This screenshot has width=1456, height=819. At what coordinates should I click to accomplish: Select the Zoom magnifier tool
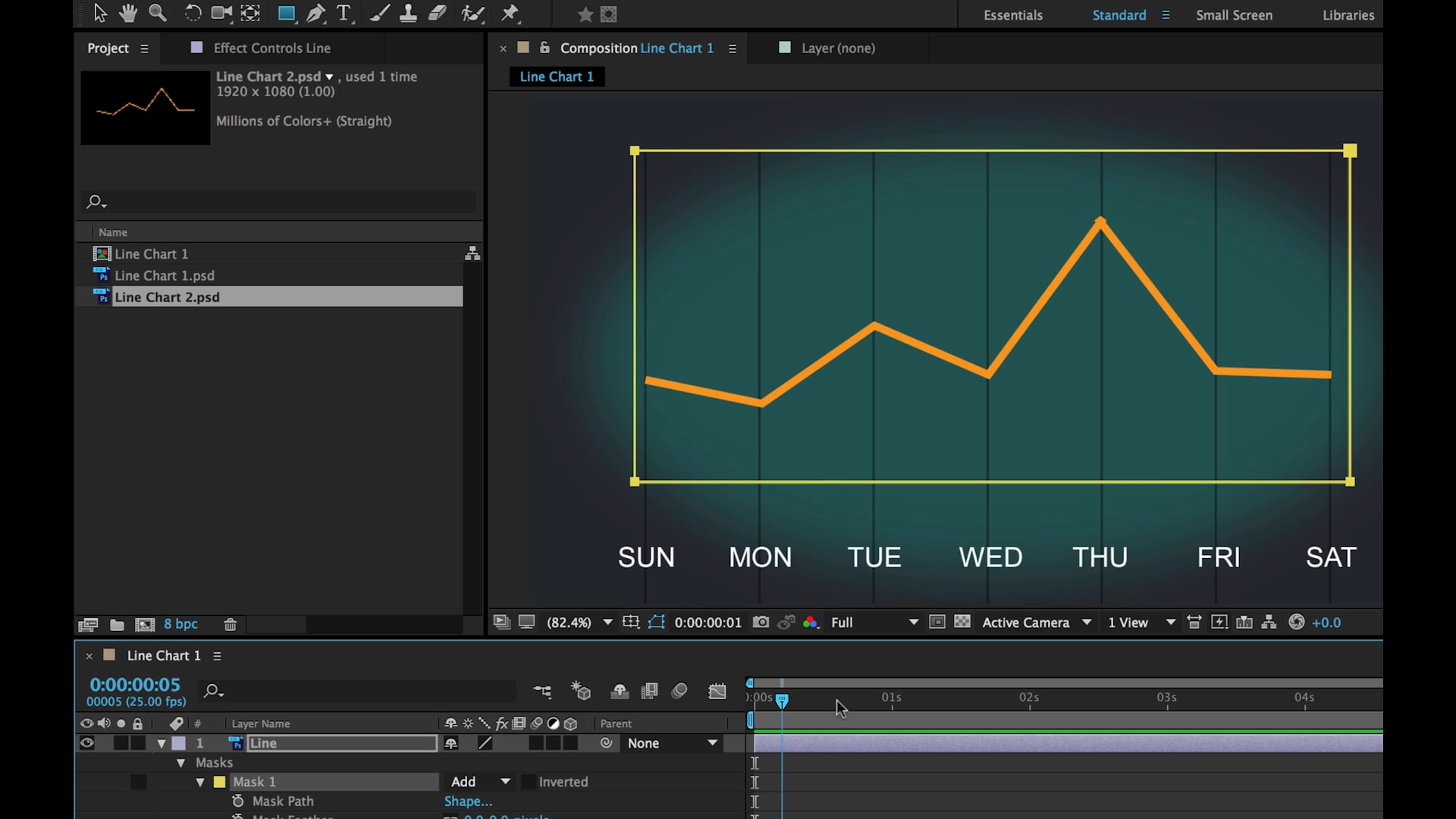click(x=157, y=13)
